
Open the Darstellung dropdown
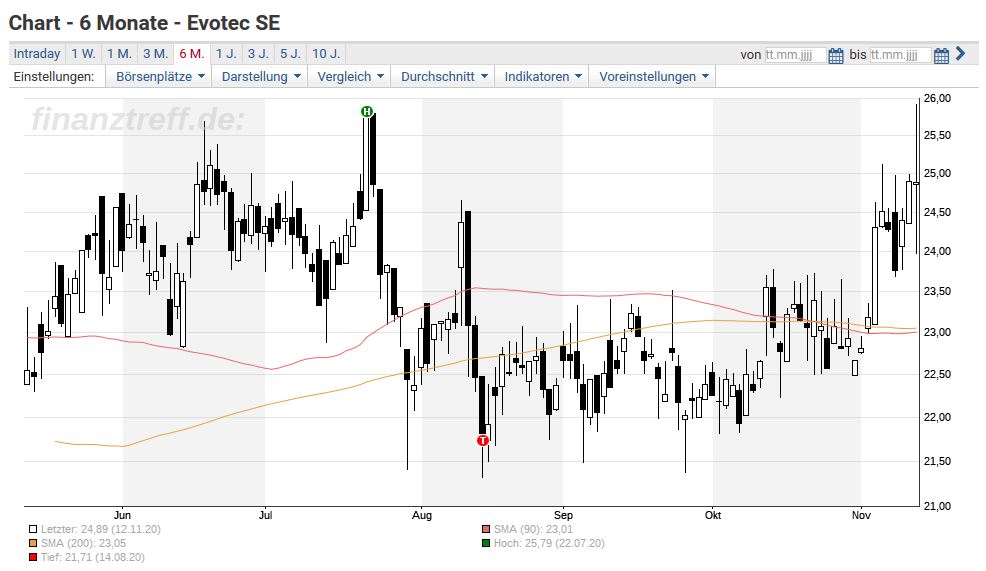coord(261,76)
